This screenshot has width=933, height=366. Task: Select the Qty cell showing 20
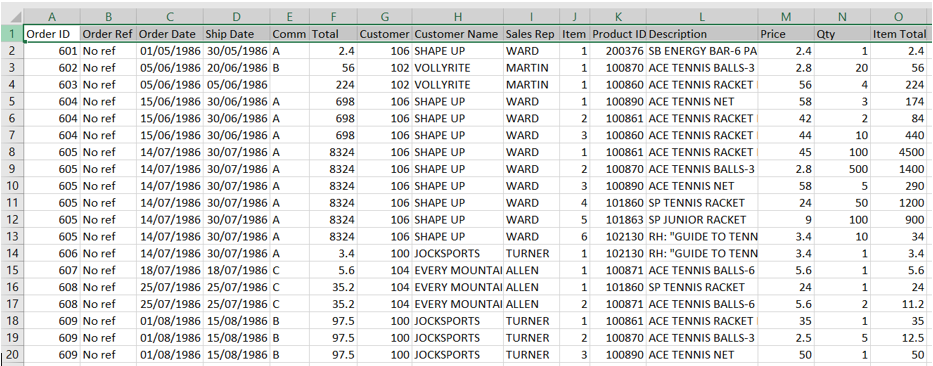843,68
